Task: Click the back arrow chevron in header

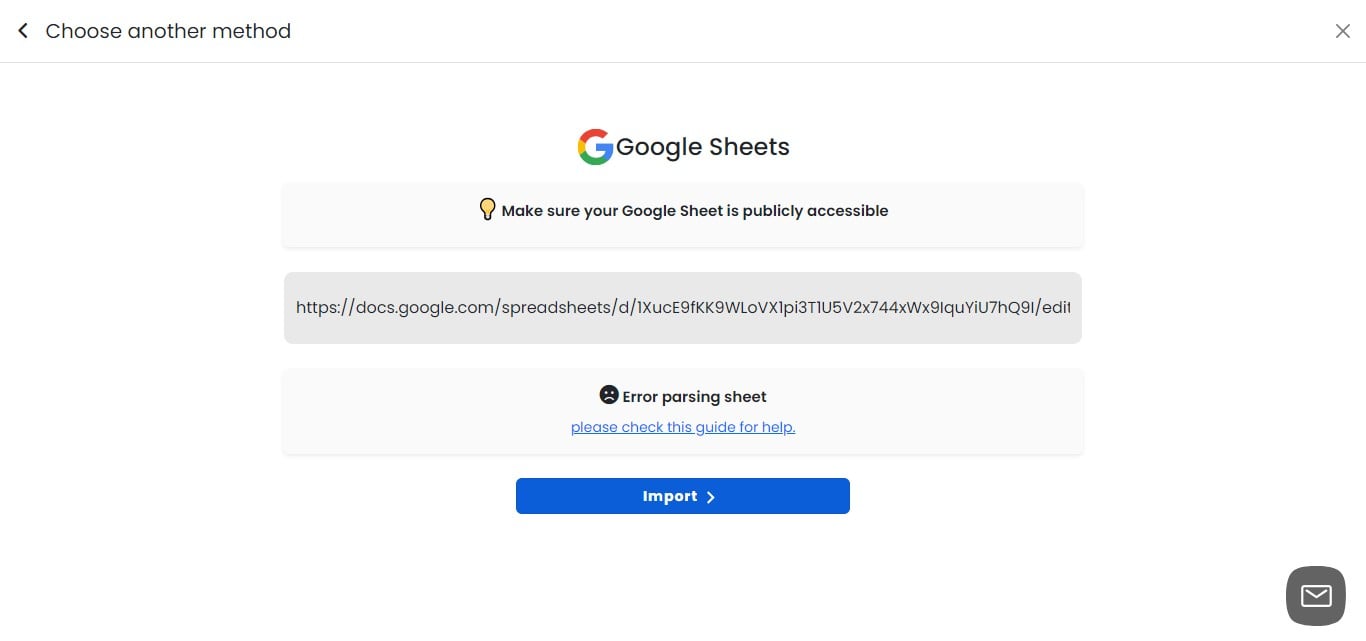Action: point(22,30)
